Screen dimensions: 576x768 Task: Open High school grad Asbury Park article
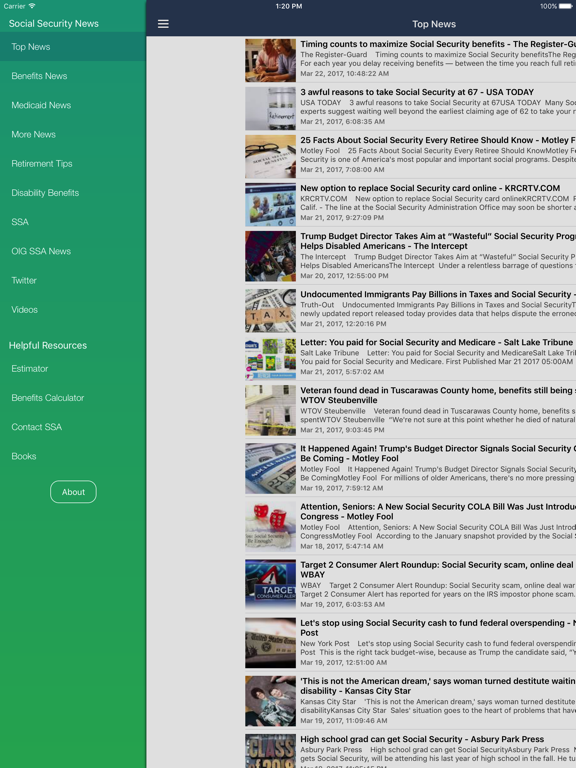click(x=410, y=750)
